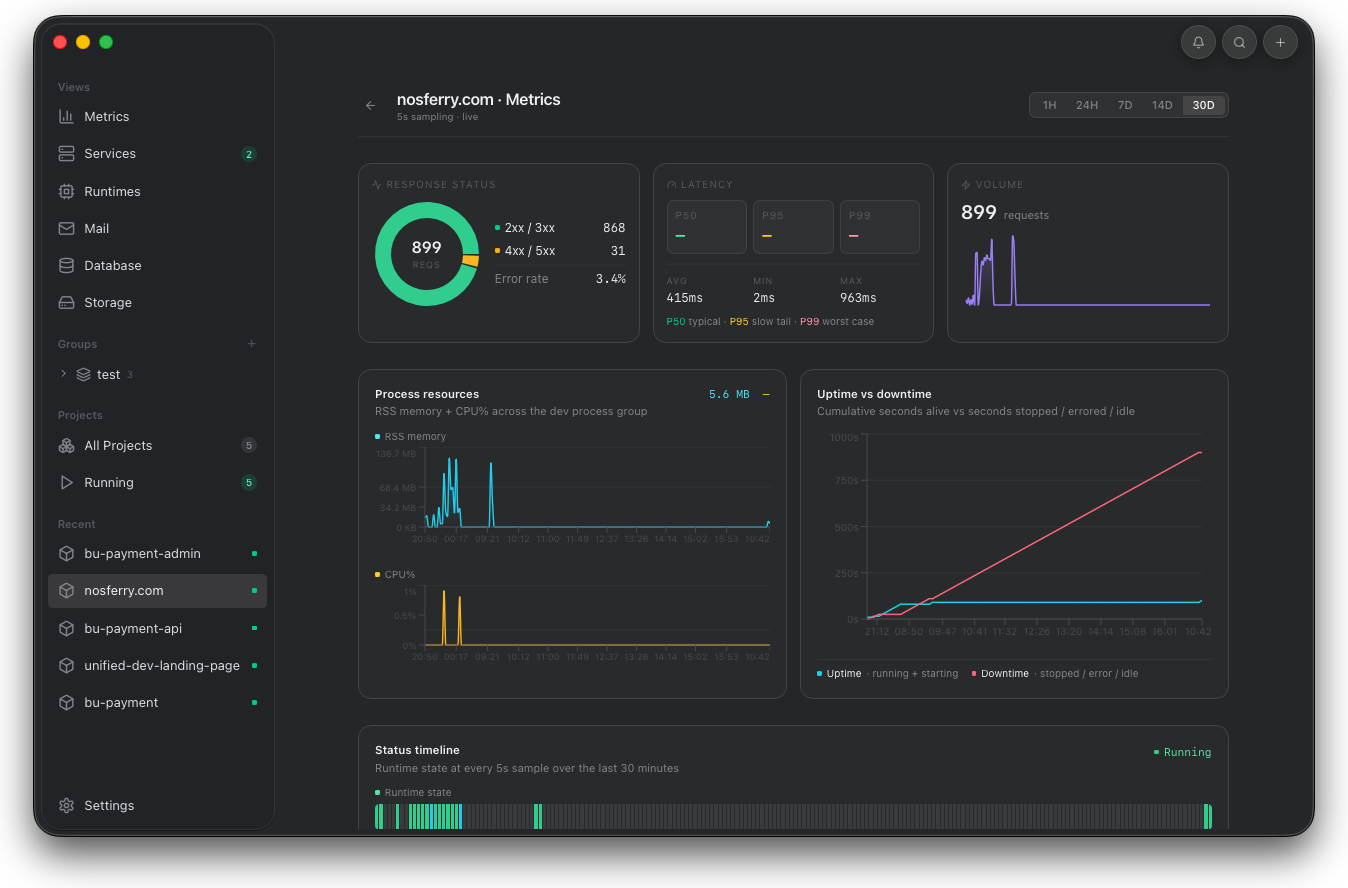
Task: Click the 5.6 MB memory value
Action: (x=729, y=394)
